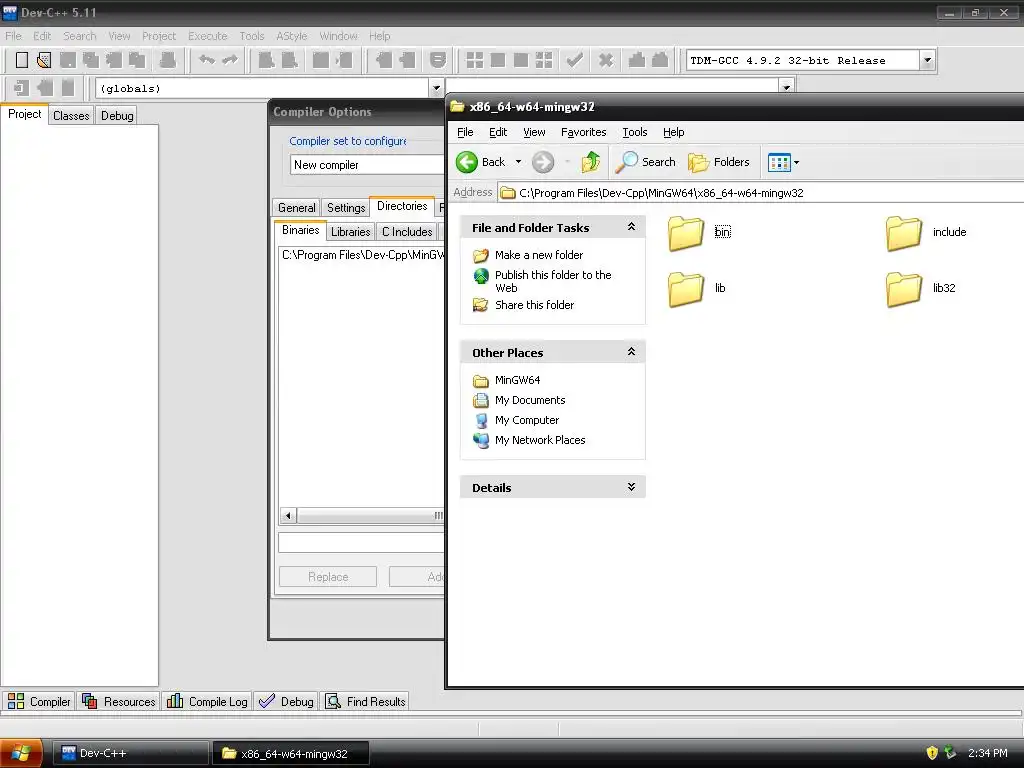The width and height of the screenshot is (1024, 768).
Task: Click the Up folder icon in Explorer
Action: (x=591, y=162)
